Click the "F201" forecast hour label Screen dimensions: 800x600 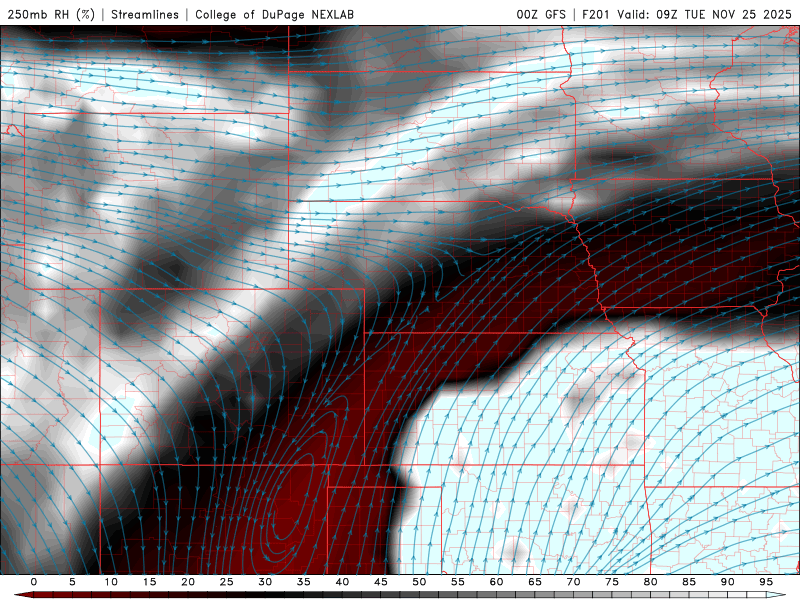[x=595, y=14]
